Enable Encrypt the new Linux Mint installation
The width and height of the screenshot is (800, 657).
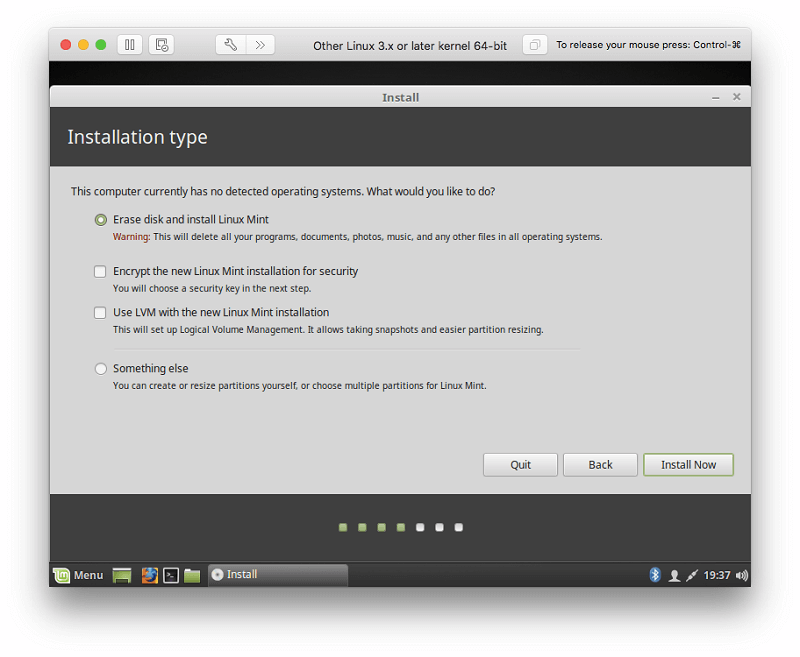point(100,271)
